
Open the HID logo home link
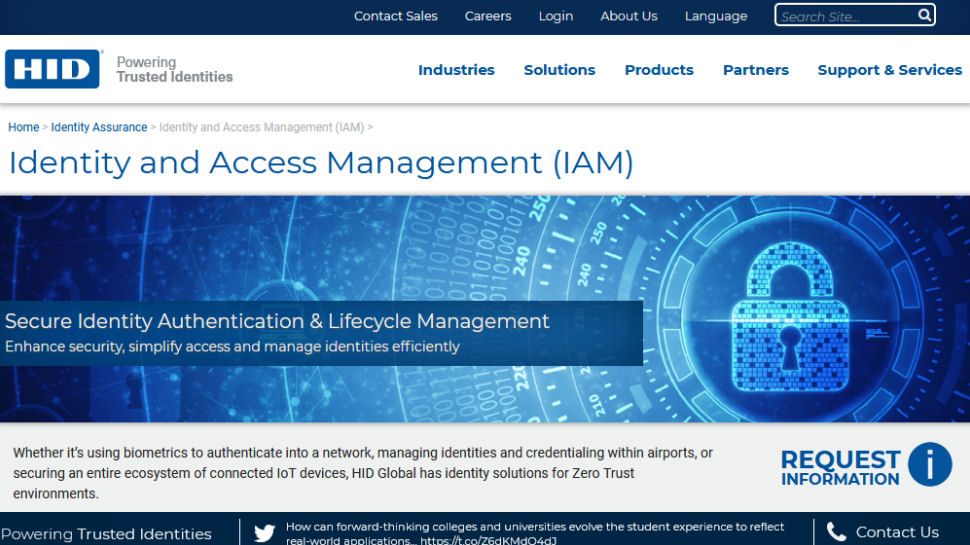click(x=52, y=69)
